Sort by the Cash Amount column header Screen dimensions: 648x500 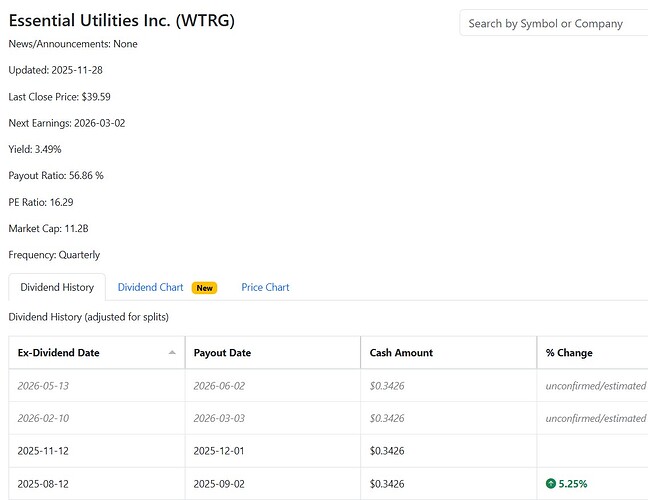401,353
